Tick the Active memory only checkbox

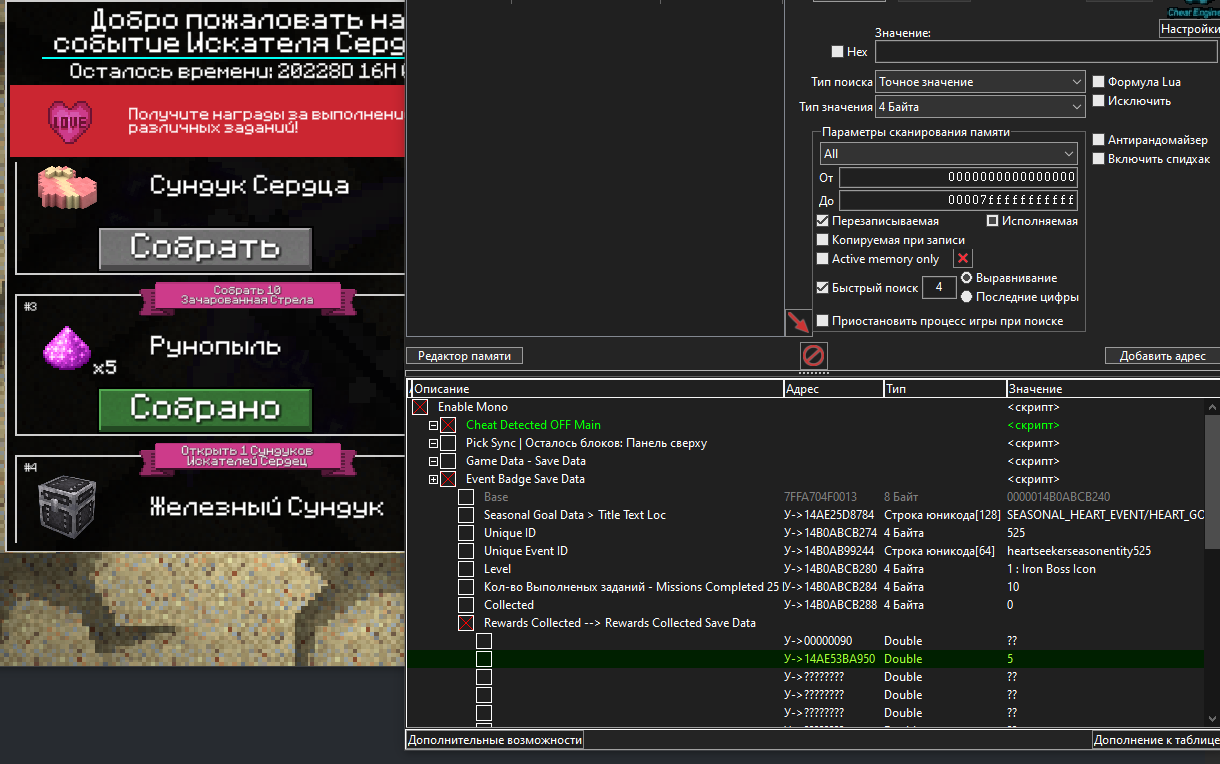tap(823, 259)
